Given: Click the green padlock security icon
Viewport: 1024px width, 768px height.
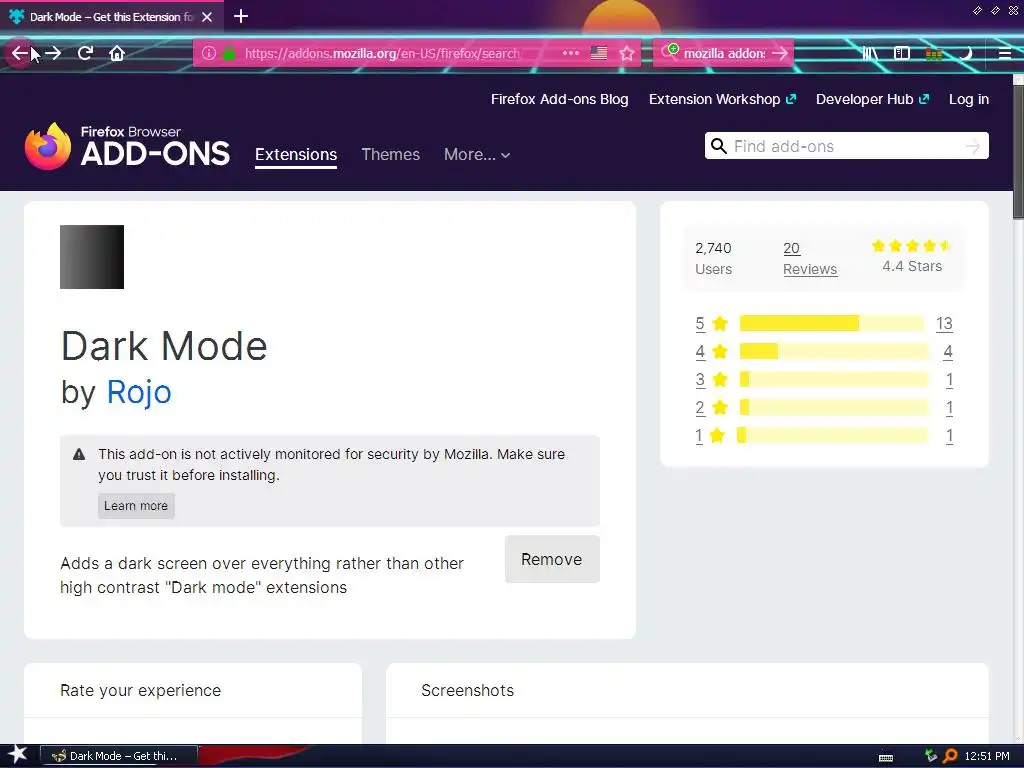Looking at the screenshot, I should coord(229,53).
